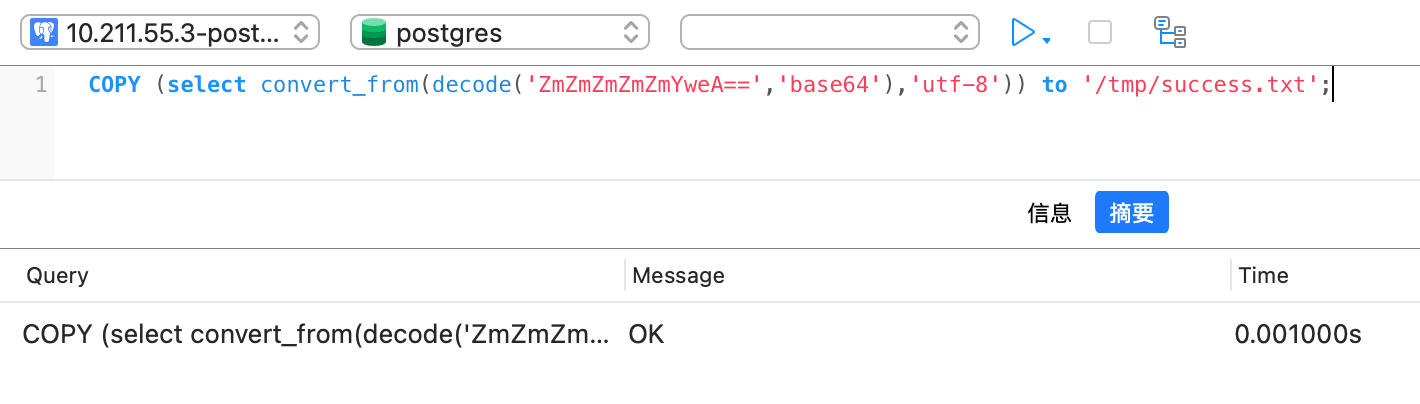
Task: Run the SQL query with the play button
Action: pyautogui.click(x=1022, y=32)
